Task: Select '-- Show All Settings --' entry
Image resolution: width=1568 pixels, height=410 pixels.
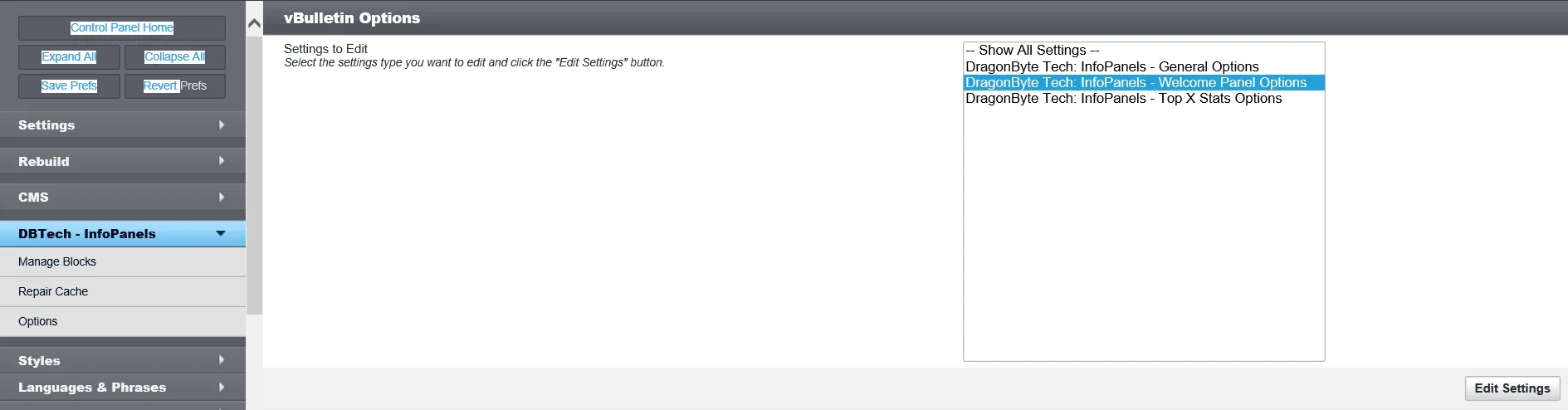Action: [1144, 51]
